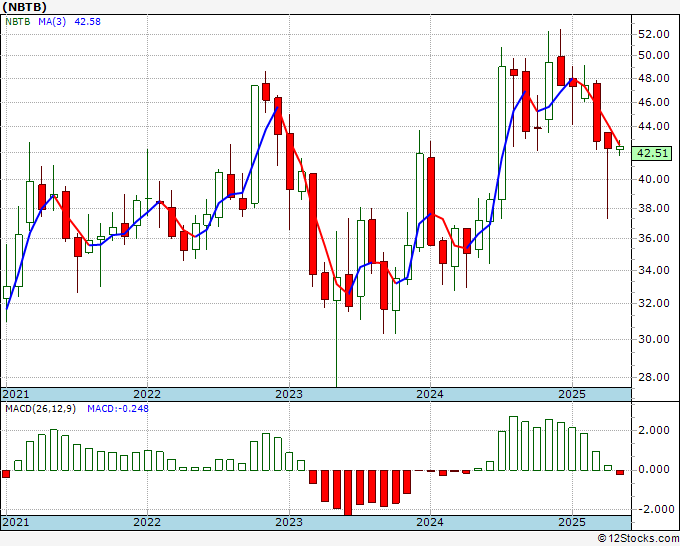
Task: Click the 0.000 MACD axis label
Action: 654,469
